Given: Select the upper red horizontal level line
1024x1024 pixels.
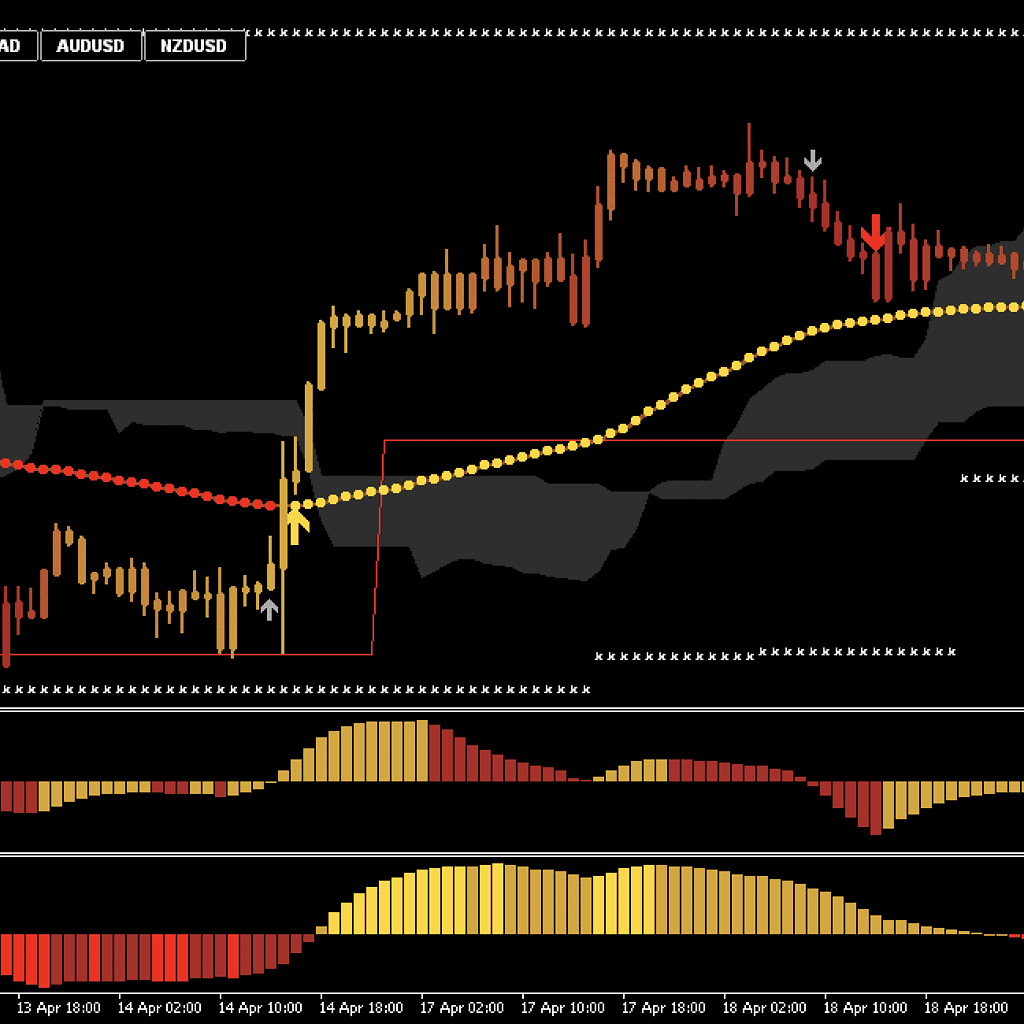Looking at the screenshot, I should click(x=700, y=440).
